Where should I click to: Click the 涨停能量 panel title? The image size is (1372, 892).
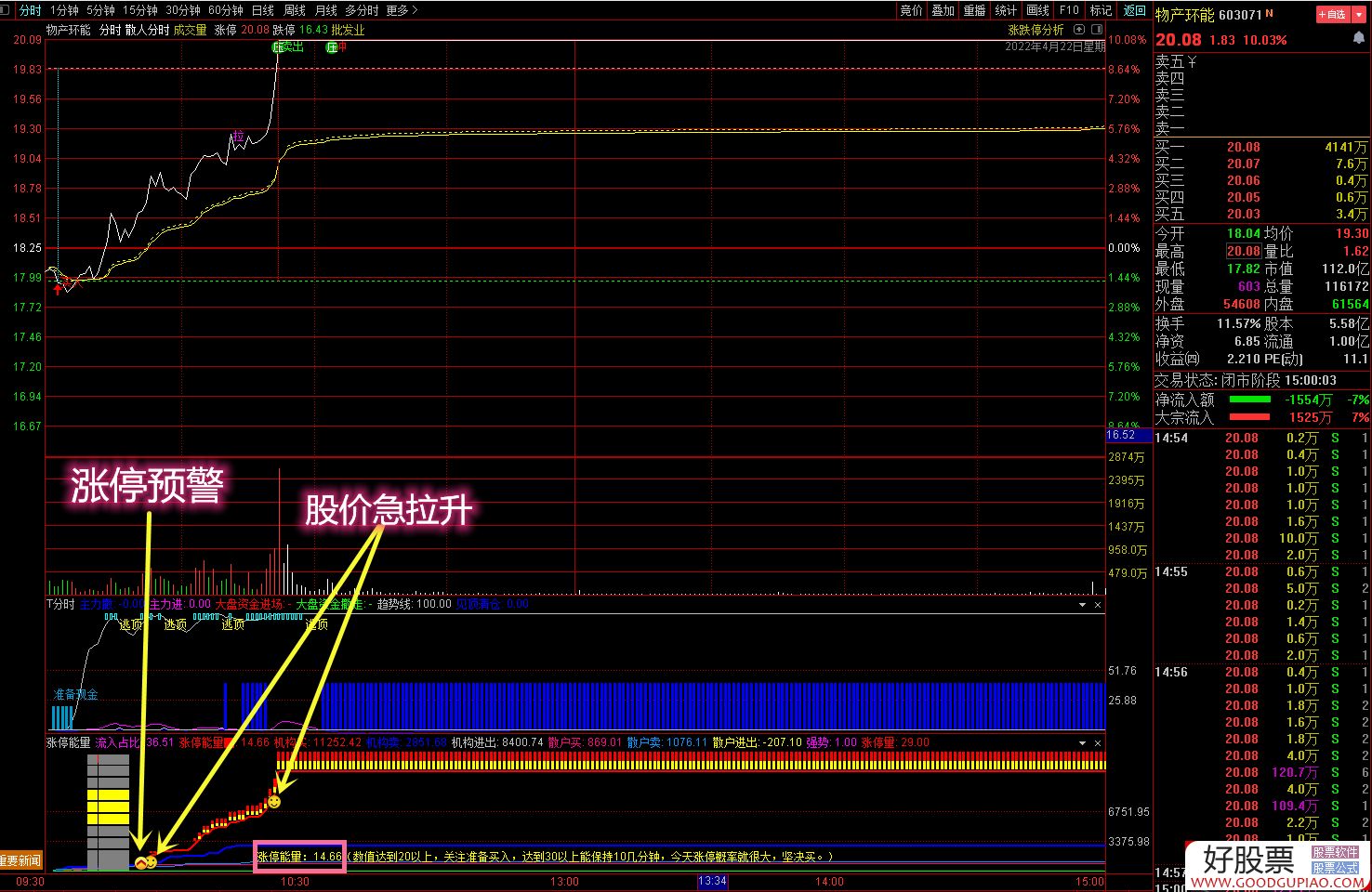(x=69, y=742)
